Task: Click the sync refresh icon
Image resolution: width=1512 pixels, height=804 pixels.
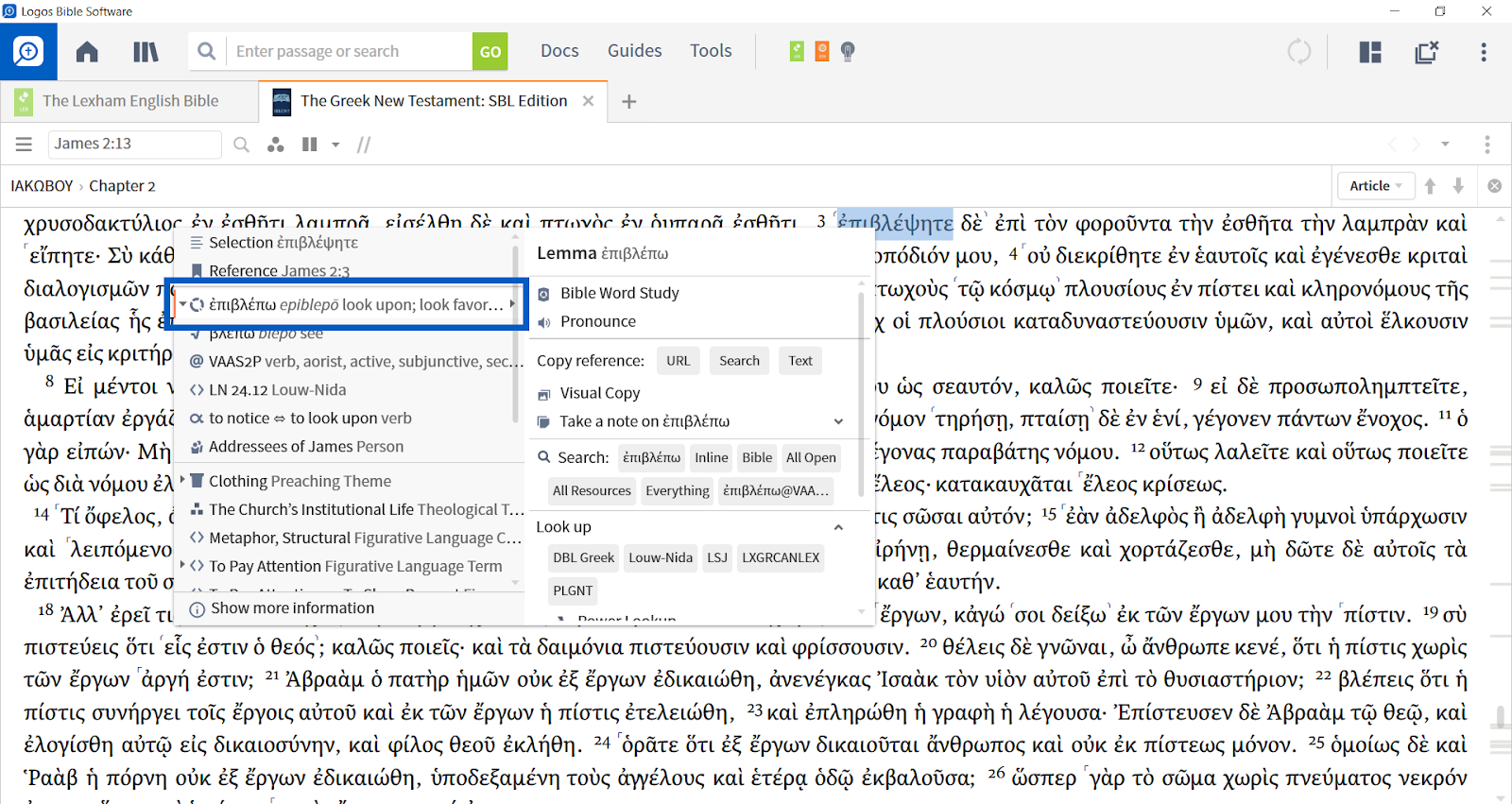Action: [1299, 52]
